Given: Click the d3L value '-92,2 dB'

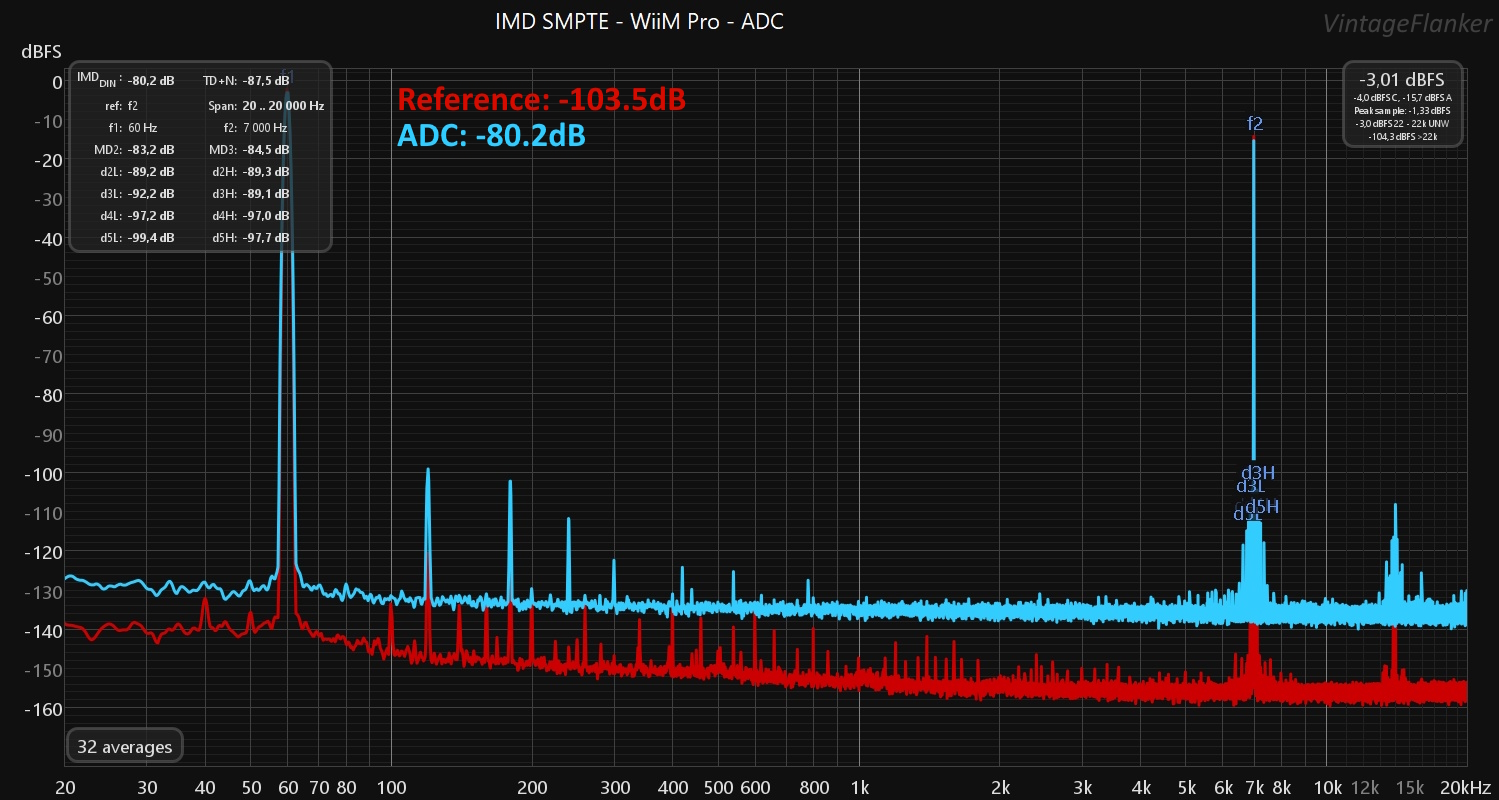Looking at the screenshot, I should (151, 194).
